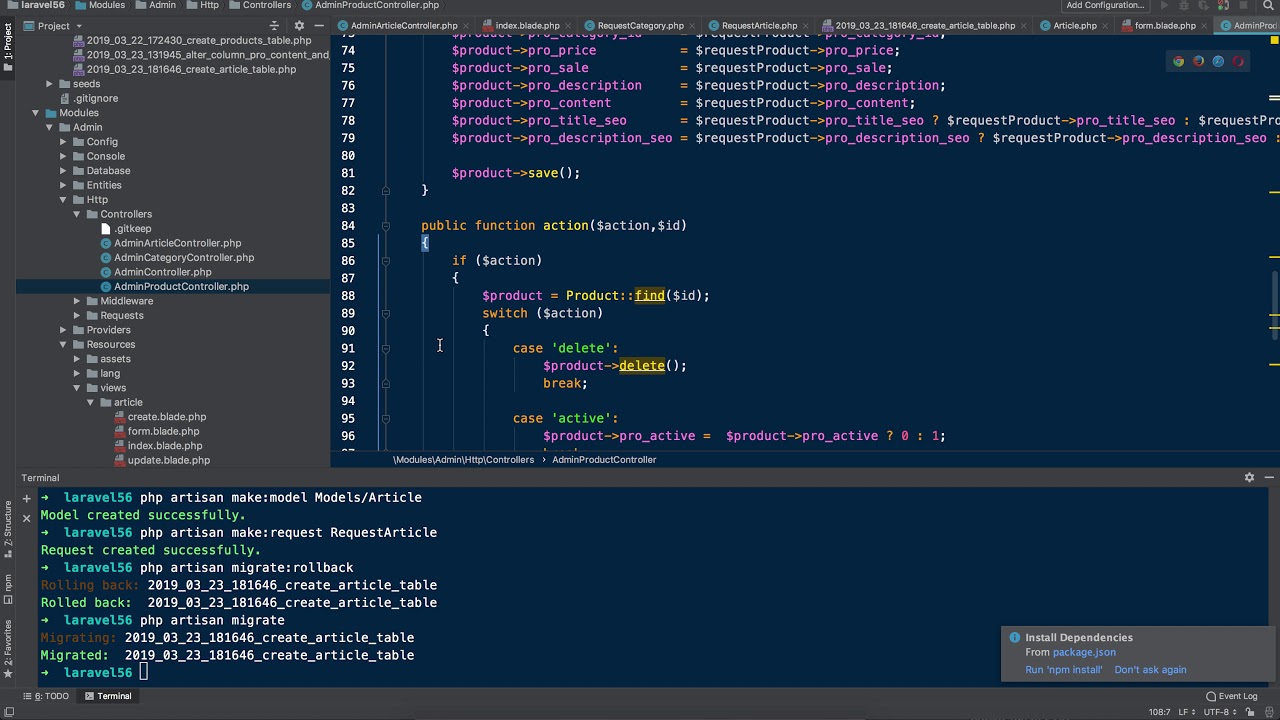The width and height of the screenshot is (1280, 720).
Task: Toggle the Favorites tool window stripe button
Action: [x=8, y=648]
